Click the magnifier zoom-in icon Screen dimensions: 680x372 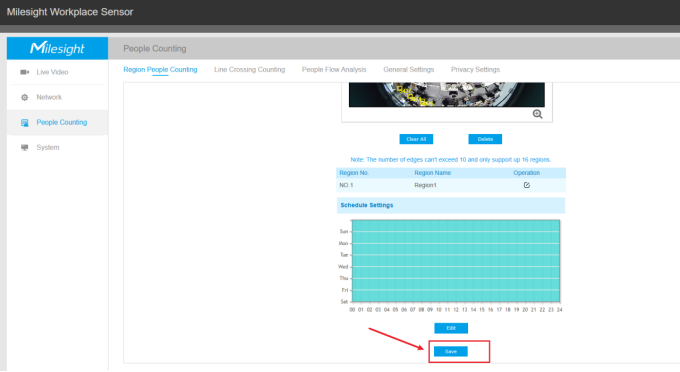click(537, 114)
